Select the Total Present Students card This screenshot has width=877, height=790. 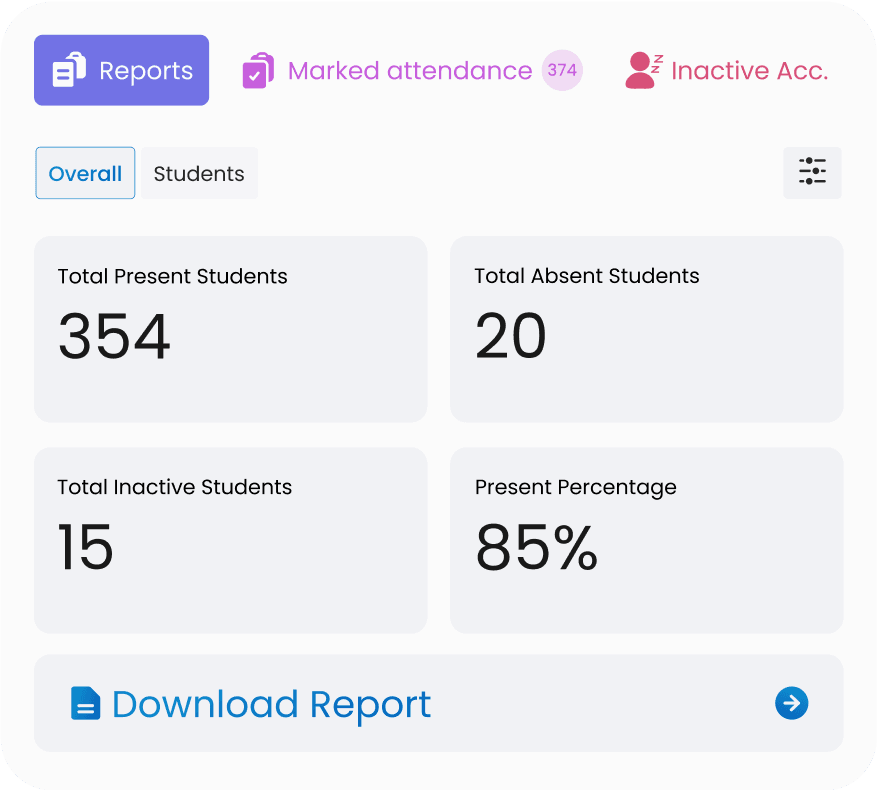231,328
